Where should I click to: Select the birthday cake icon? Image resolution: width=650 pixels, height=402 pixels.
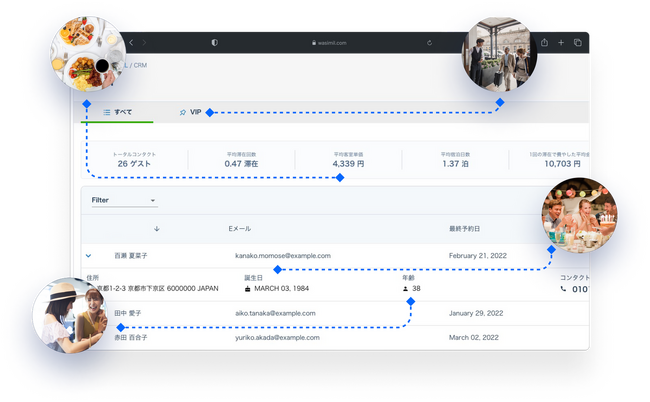pyautogui.click(x=247, y=289)
